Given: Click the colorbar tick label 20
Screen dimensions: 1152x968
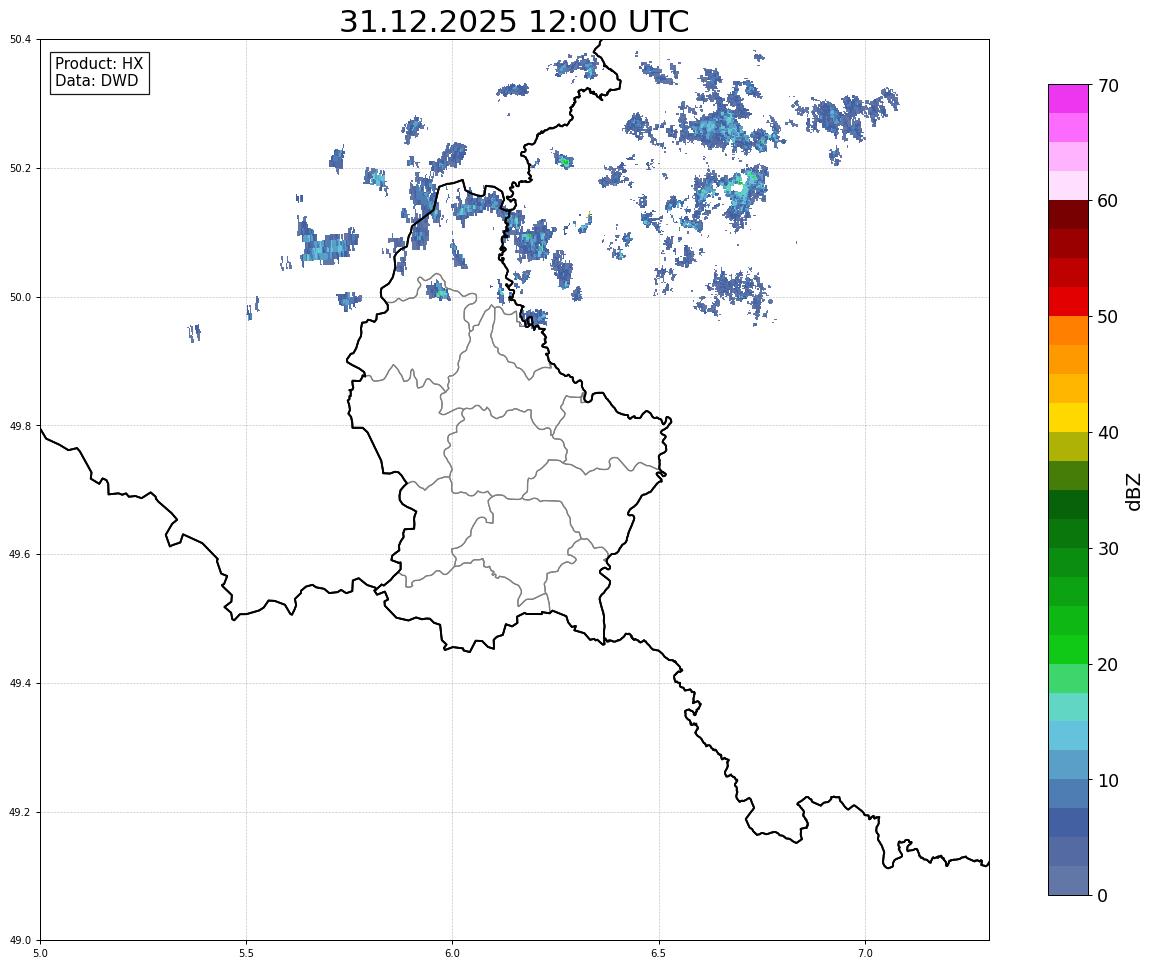Looking at the screenshot, I should pyautogui.click(x=1108, y=665).
